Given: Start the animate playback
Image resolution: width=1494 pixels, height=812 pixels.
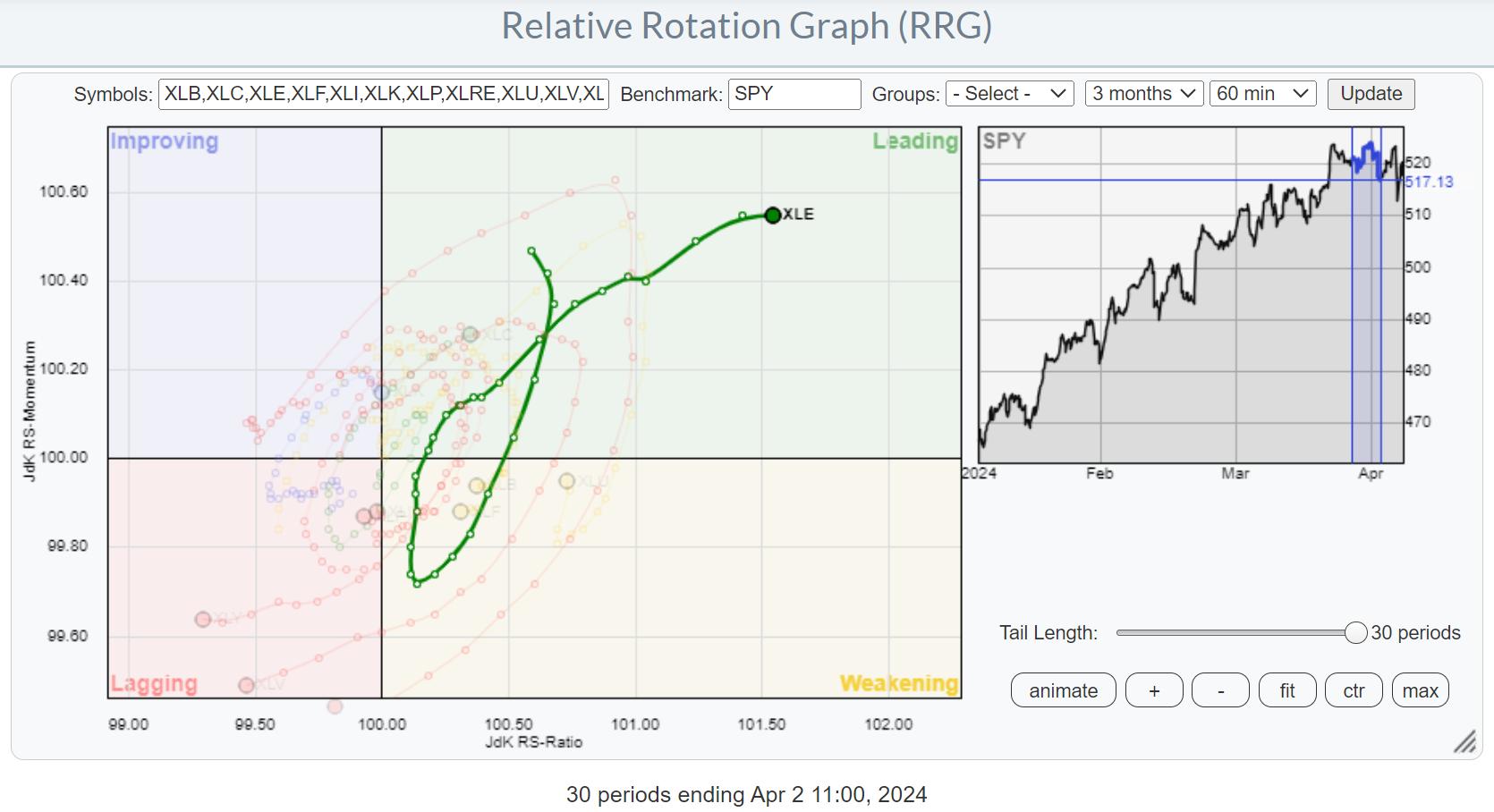Looking at the screenshot, I should [1063, 690].
